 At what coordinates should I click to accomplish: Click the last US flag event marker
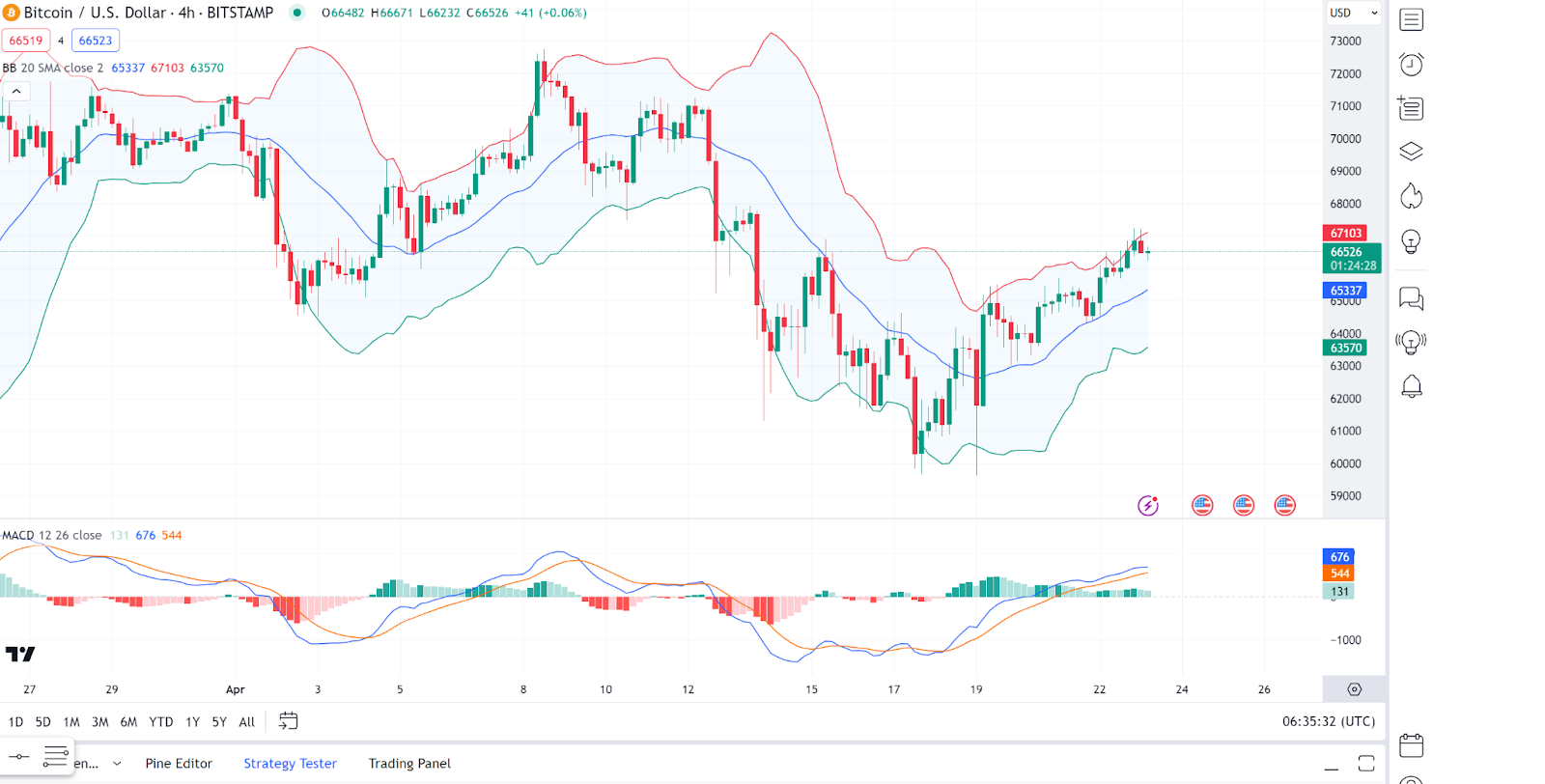click(x=1284, y=505)
